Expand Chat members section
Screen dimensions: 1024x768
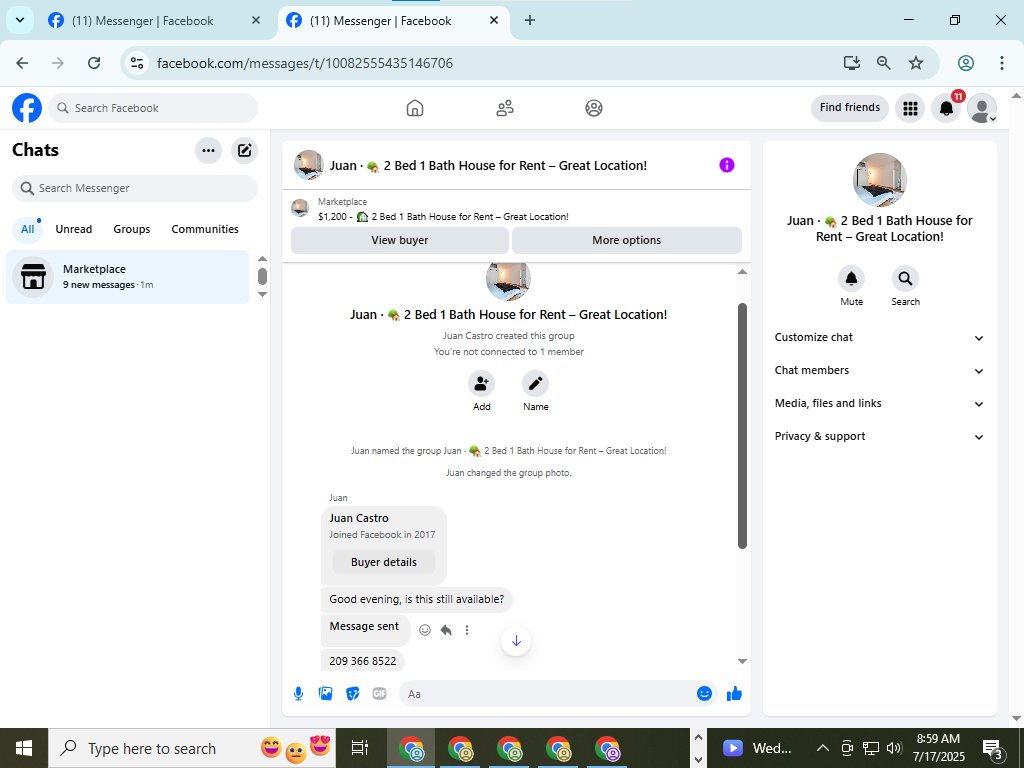tap(879, 370)
